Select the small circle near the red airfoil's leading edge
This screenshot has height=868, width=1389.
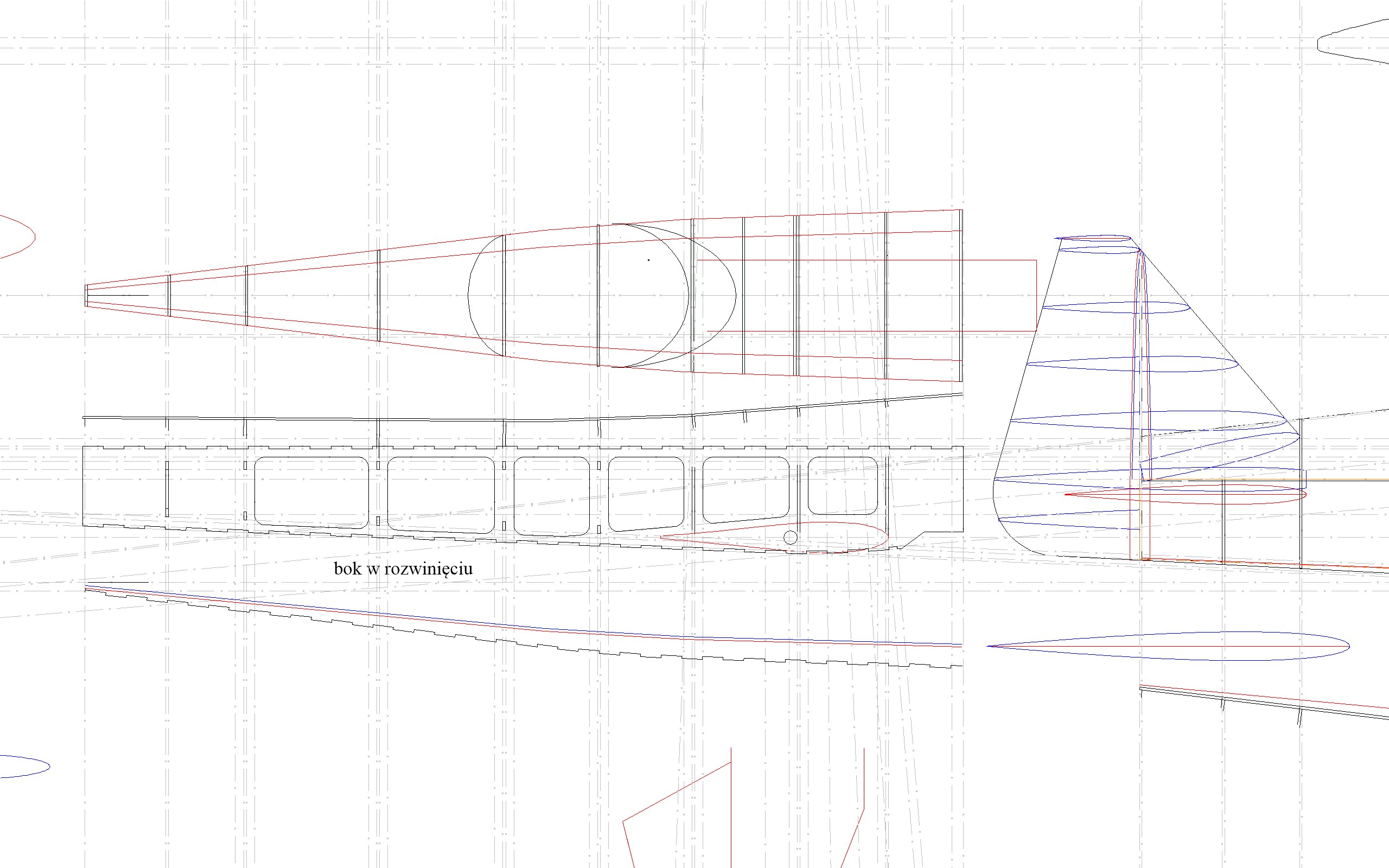coord(791,537)
